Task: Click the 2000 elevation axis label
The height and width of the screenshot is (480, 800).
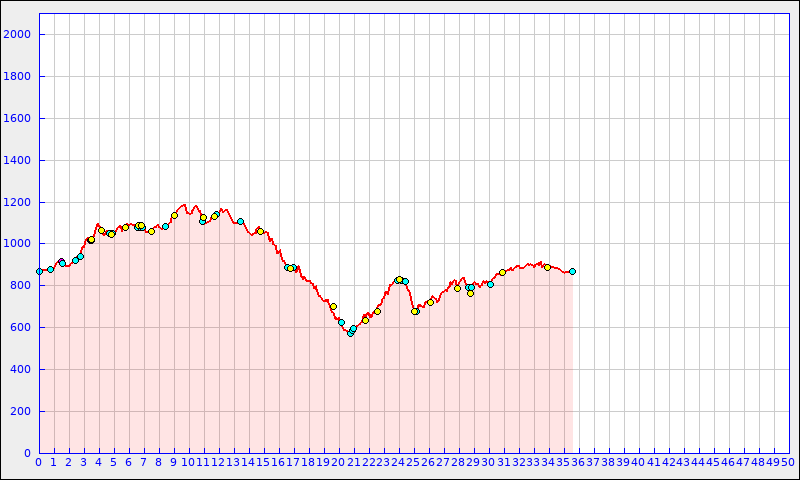Action: [x=18, y=34]
